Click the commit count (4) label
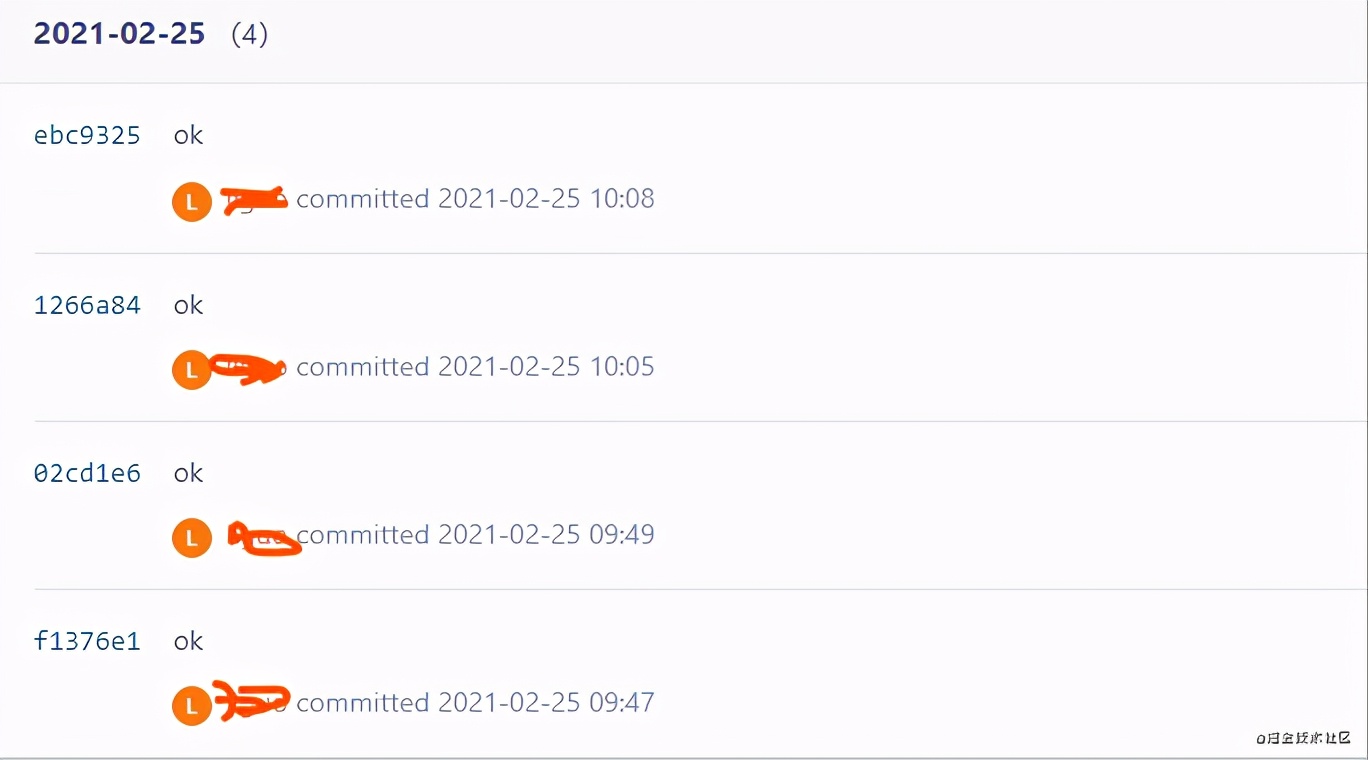 (253, 34)
